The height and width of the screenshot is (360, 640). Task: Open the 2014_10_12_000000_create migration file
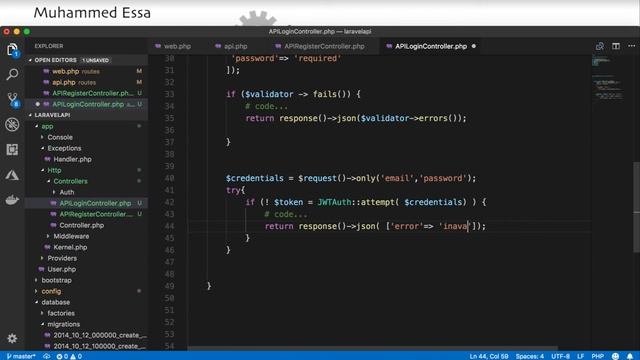(87, 335)
